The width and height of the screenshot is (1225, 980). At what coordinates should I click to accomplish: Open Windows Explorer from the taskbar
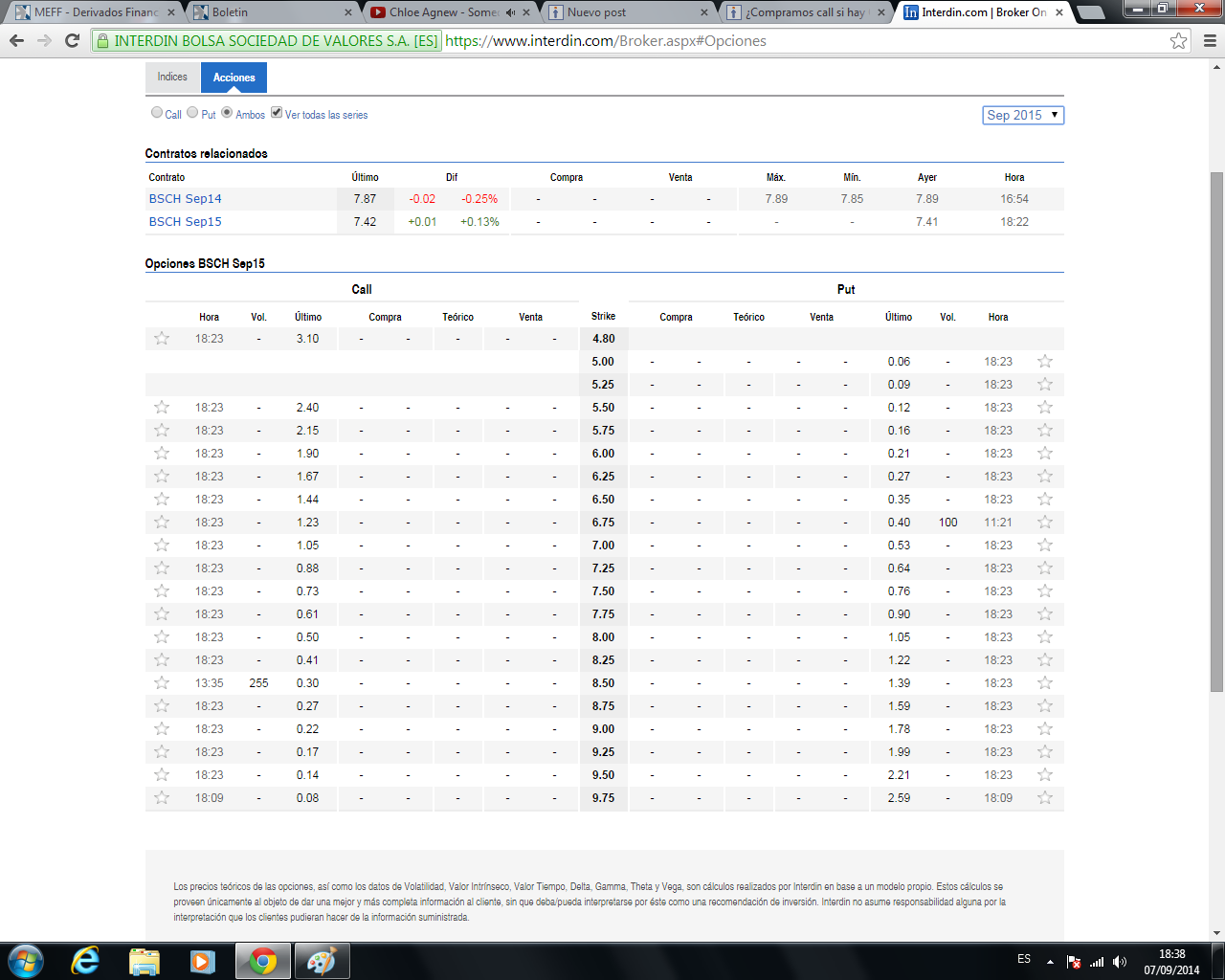click(x=145, y=960)
